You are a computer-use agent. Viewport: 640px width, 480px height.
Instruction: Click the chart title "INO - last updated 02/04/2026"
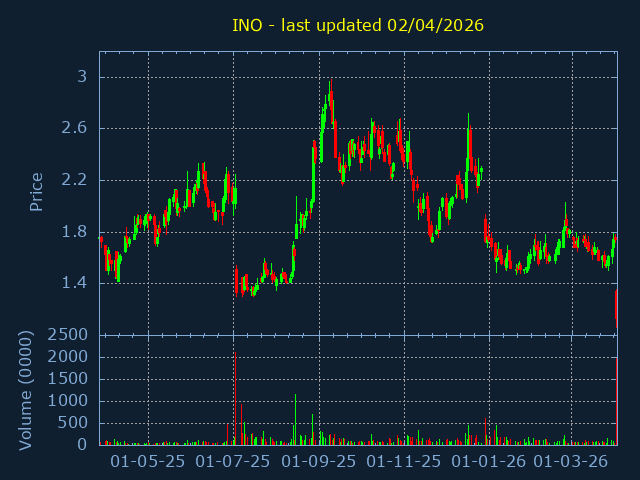(358, 25)
